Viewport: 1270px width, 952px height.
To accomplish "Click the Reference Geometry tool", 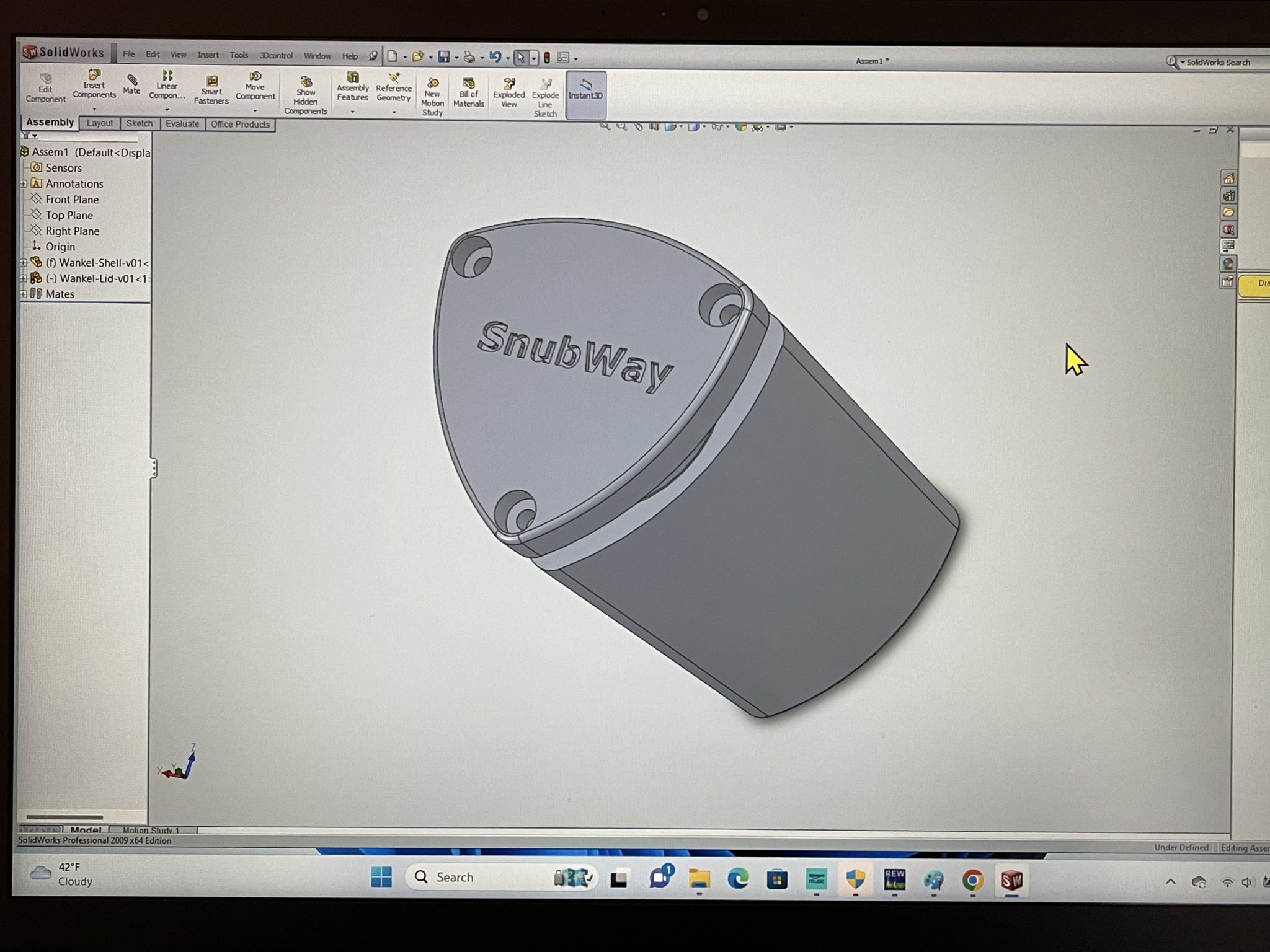I will (394, 87).
